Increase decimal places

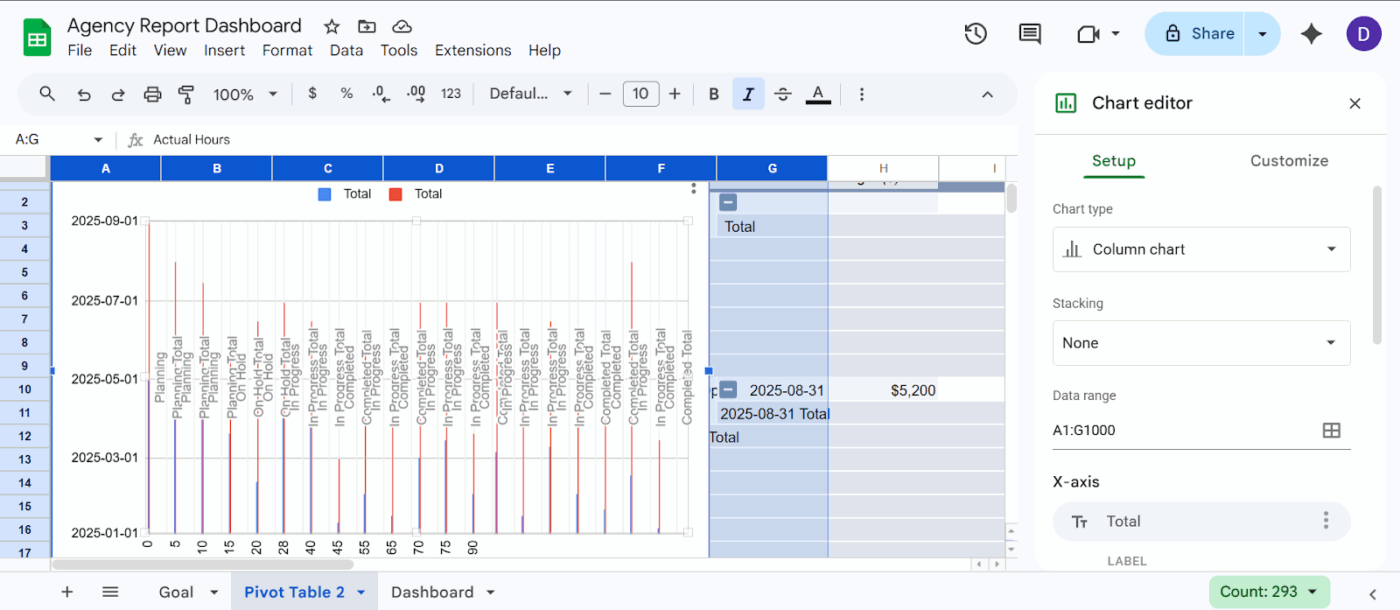[x=416, y=93]
